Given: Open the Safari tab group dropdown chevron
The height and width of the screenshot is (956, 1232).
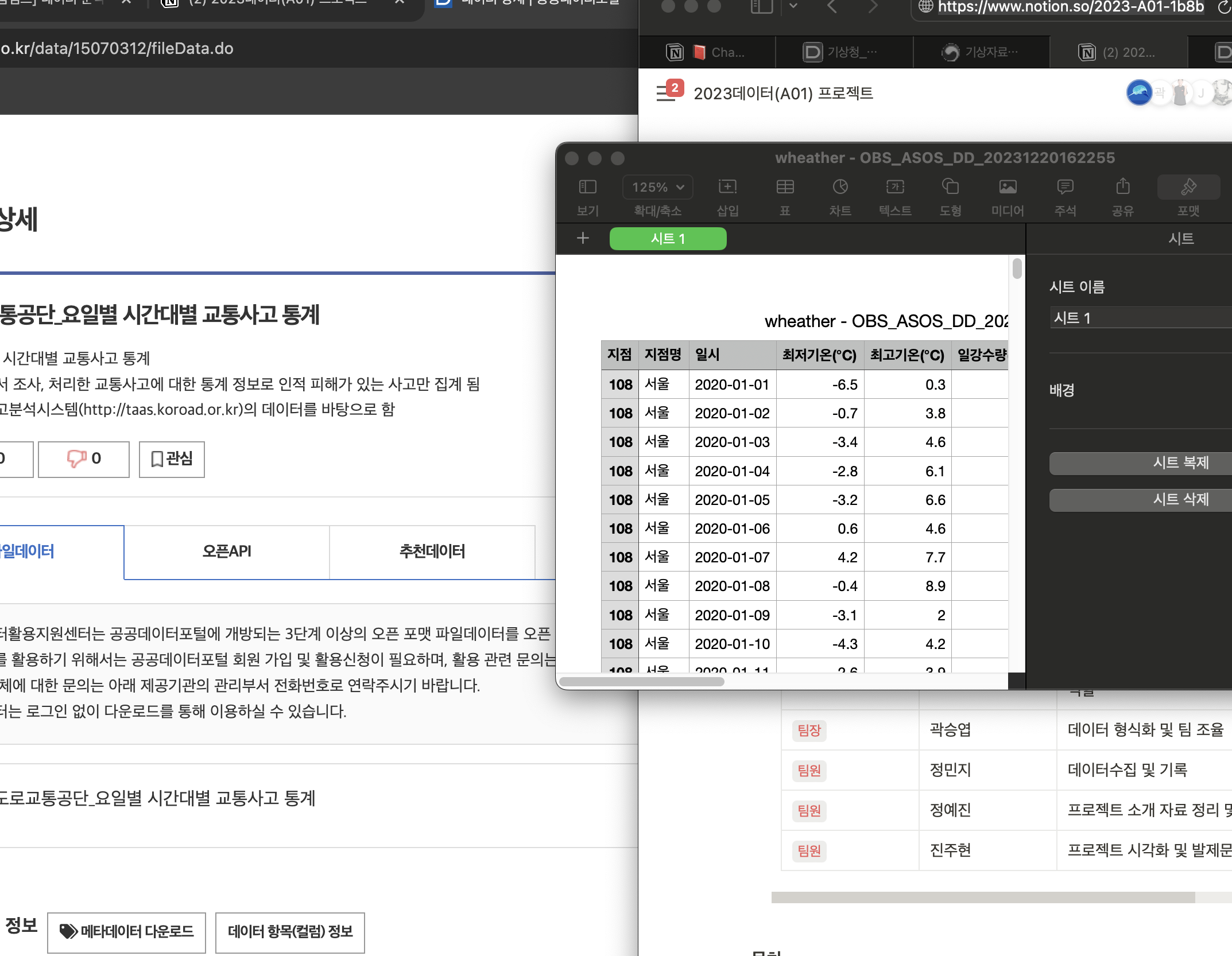Looking at the screenshot, I should tap(793, 6).
